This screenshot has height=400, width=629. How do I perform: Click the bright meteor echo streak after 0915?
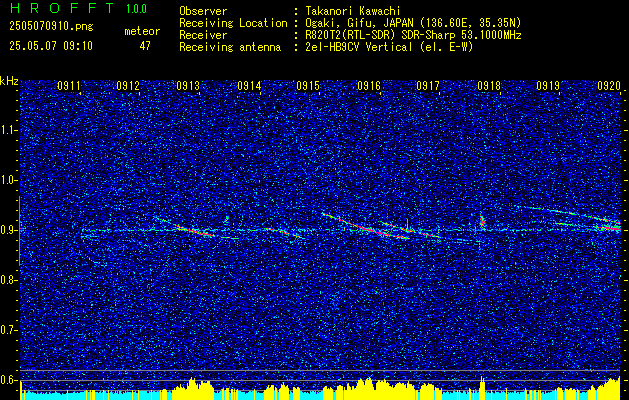(365, 226)
